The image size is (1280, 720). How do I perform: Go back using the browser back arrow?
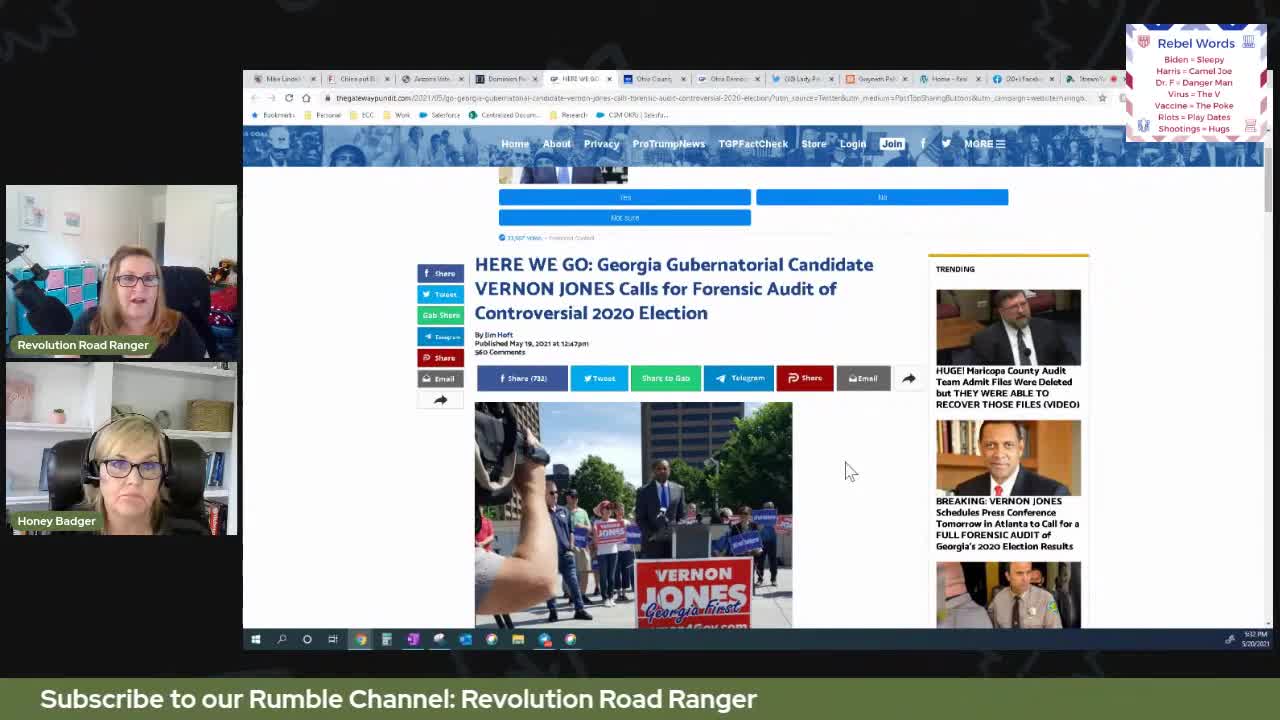255,98
